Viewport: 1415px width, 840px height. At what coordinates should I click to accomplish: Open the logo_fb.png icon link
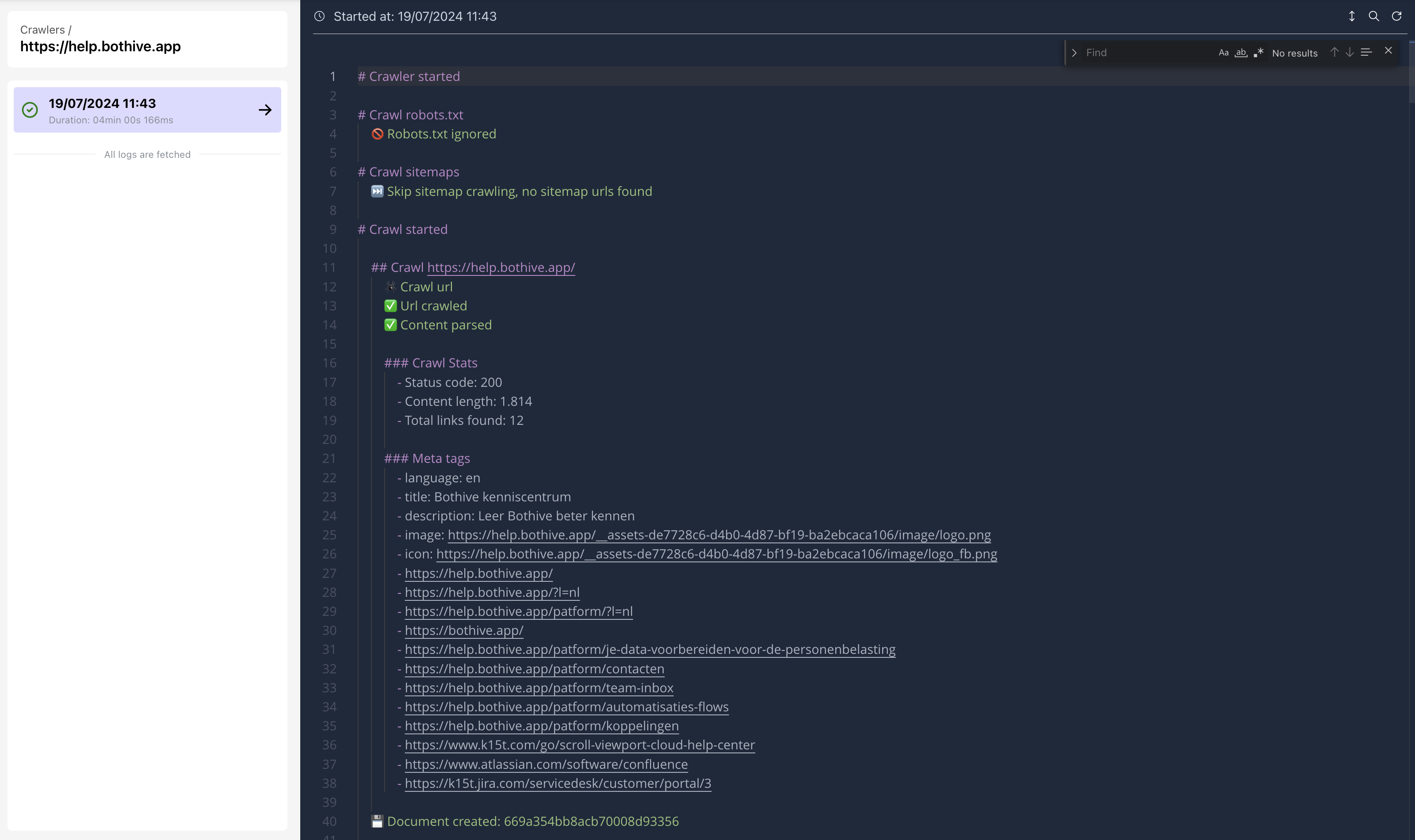tap(716, 554)
